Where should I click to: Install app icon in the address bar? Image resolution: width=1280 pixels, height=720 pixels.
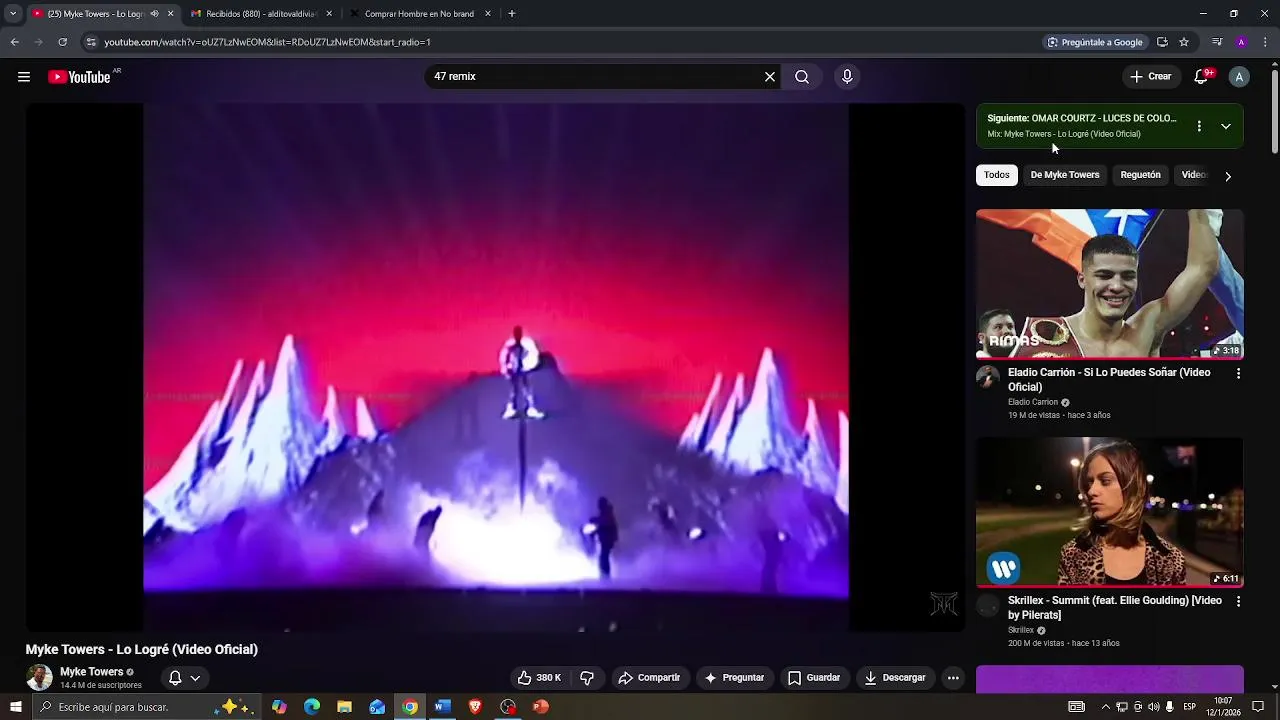click(x=1162, y=42)
